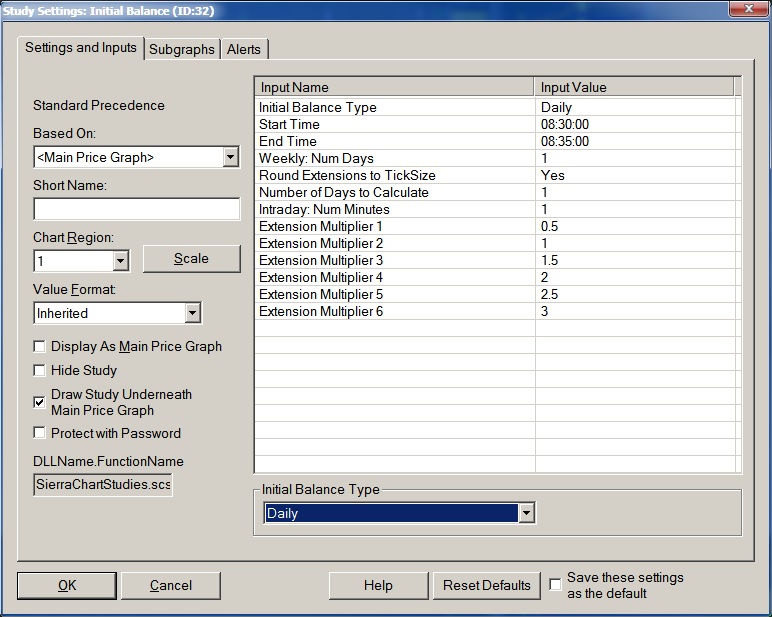Expand the Value Format dropdown

[193, 313]
